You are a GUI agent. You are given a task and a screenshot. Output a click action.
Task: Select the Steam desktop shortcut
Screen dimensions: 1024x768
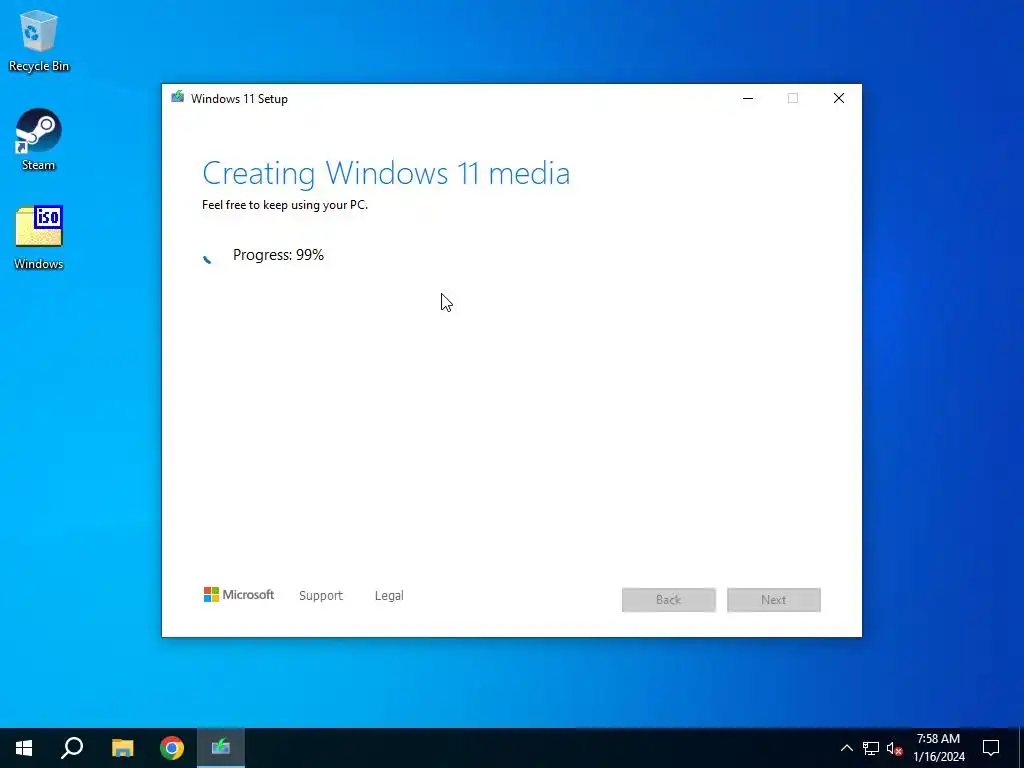(x=39, y=140)
